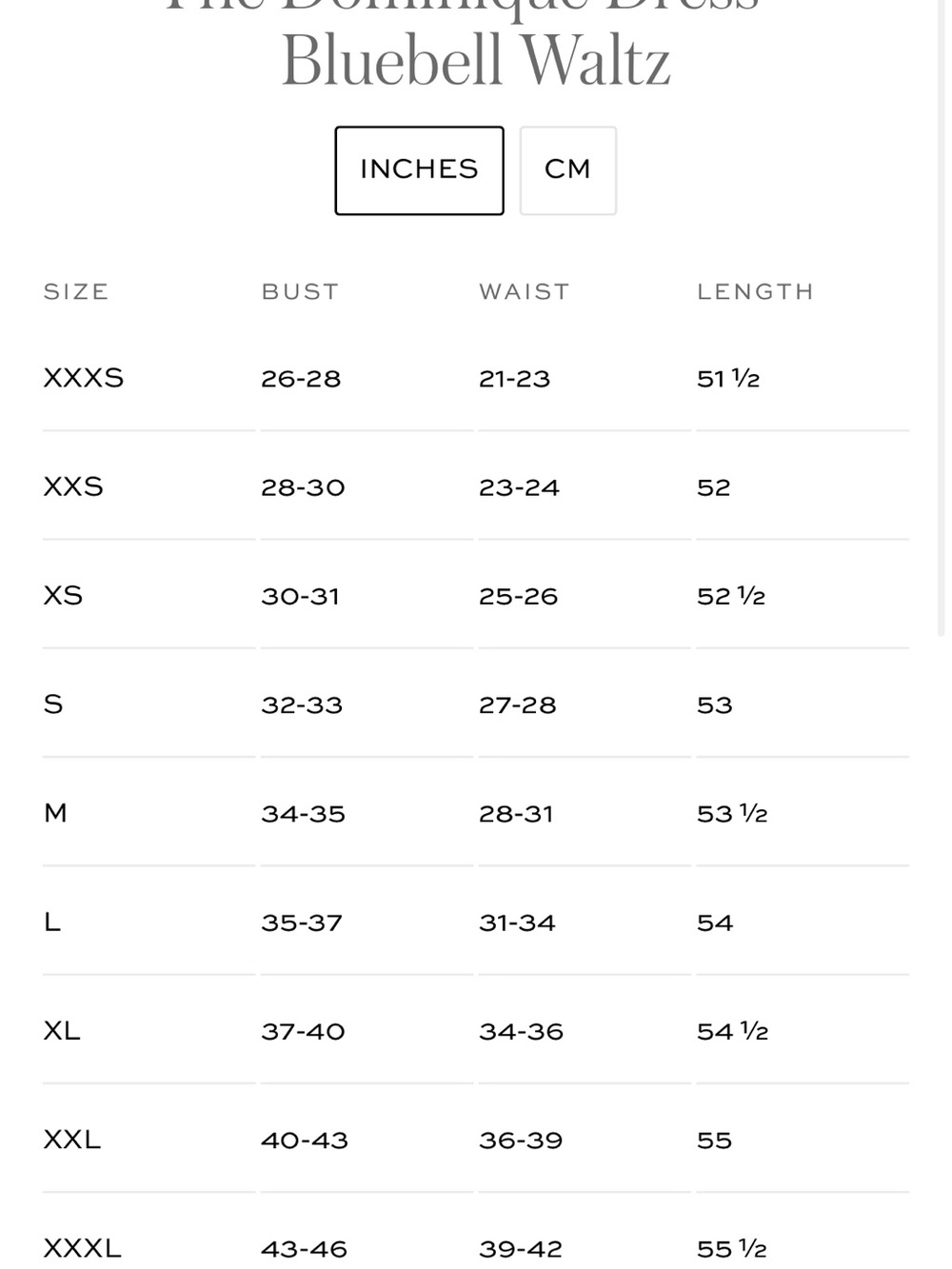The image size is (952, 1269).
Task: Click the S size row label
Action: tap(53, 704)
